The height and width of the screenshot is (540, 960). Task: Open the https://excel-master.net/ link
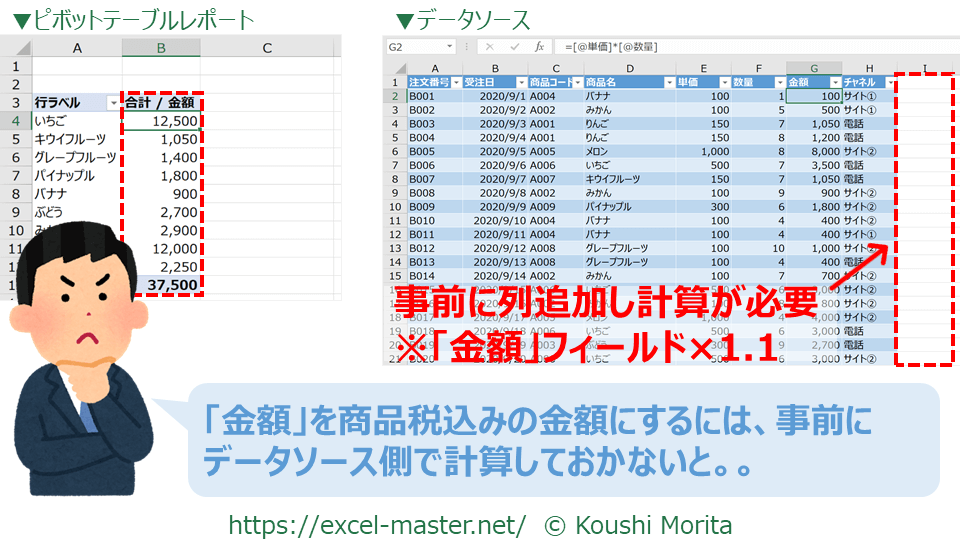tap(377, 524)
